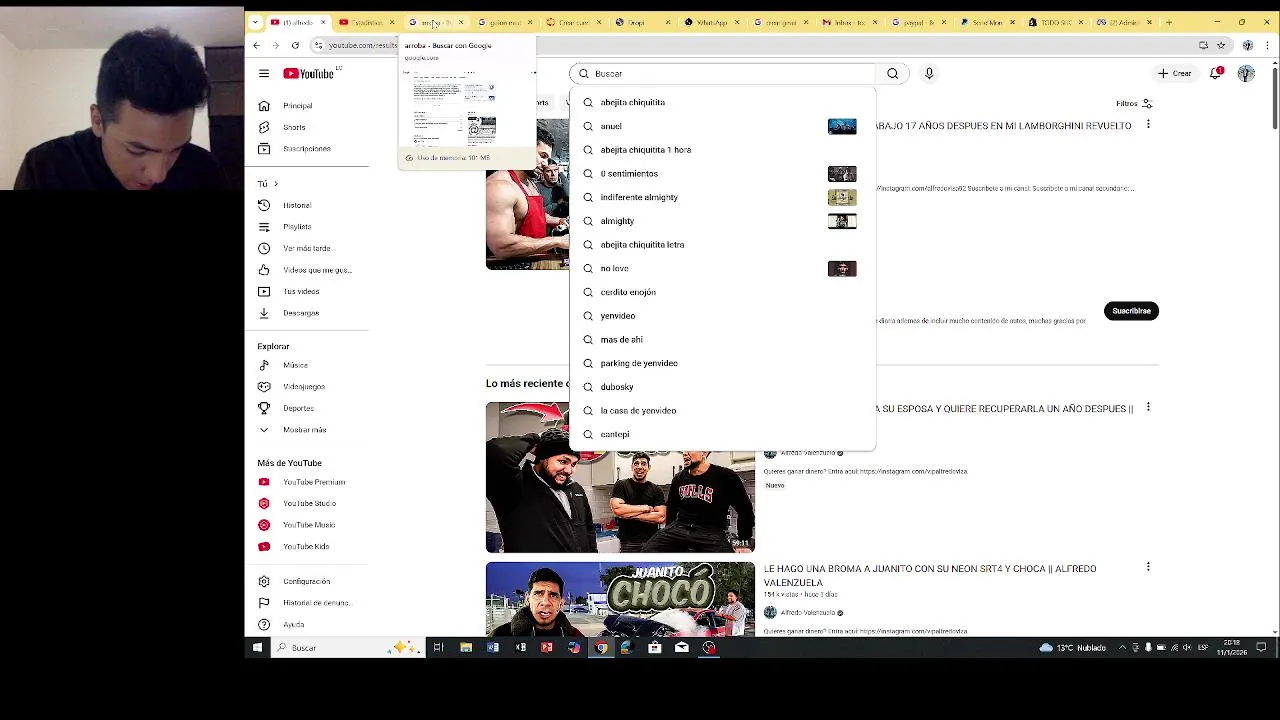The width and height of the screenshot is (1280, 720).
Task: Open options menu for the esposa recuperarla video
Action: [x=1148, y=407]
